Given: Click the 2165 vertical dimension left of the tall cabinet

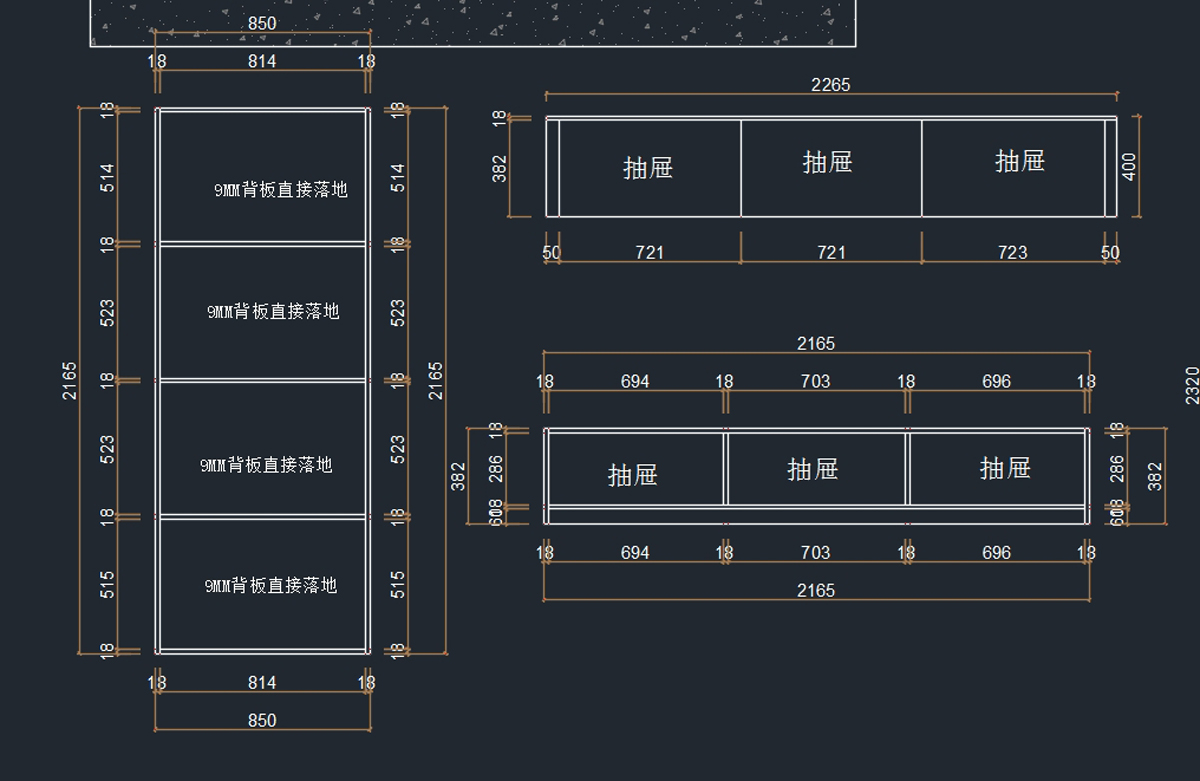Looking at the screenshot, I should tap(69, 381).
